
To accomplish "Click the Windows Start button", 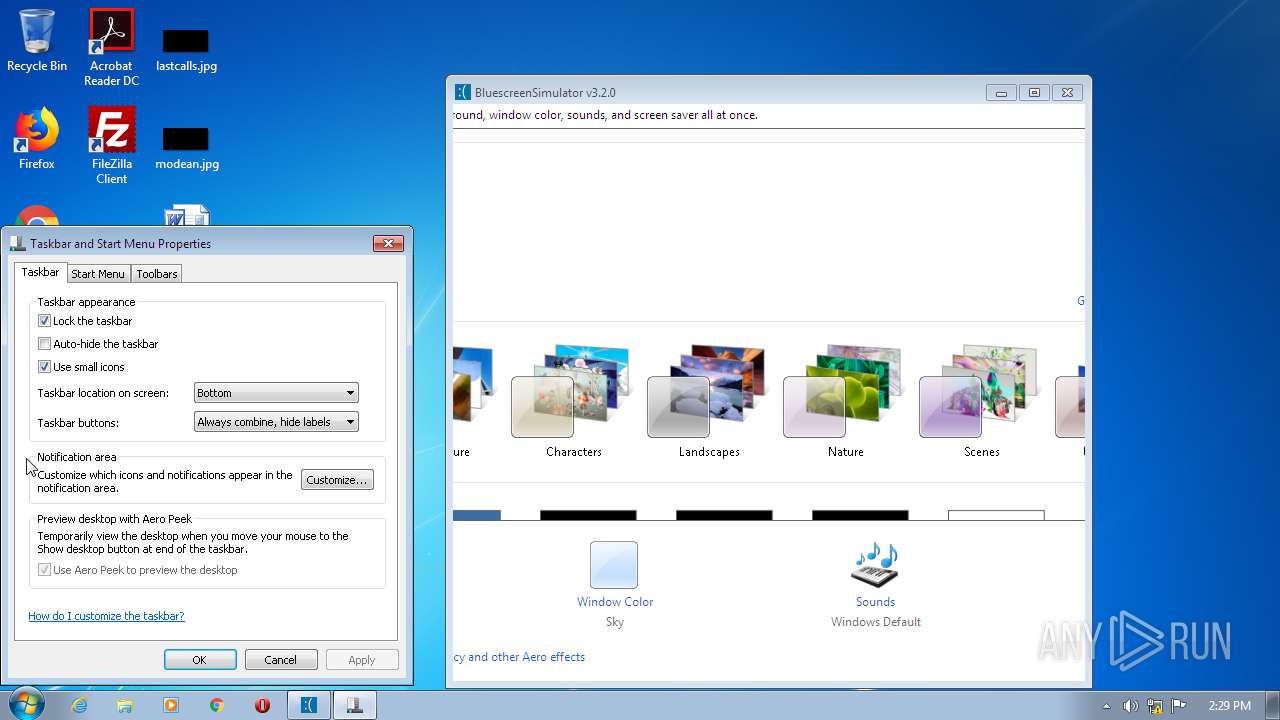I will 26,704.
